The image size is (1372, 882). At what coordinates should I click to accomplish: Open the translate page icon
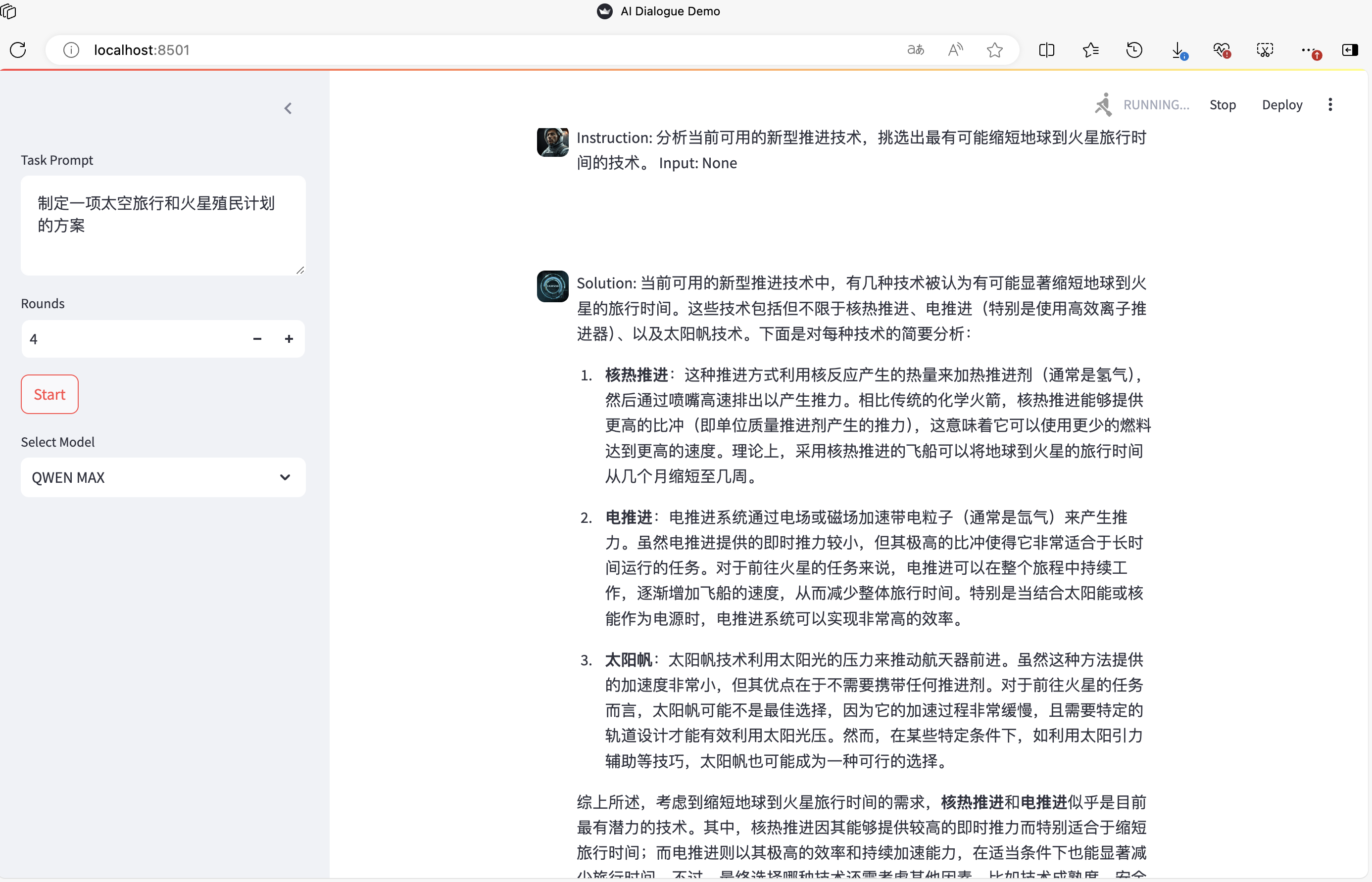coord(915,50)
